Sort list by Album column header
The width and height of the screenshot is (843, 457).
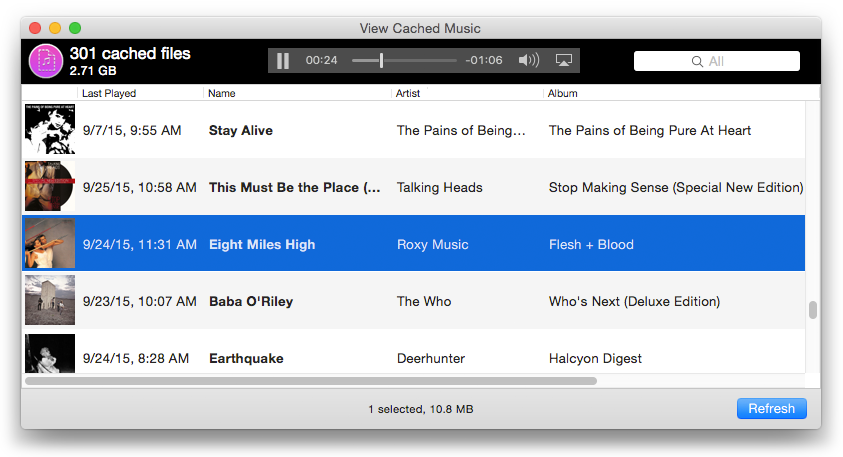pos(562,93)
